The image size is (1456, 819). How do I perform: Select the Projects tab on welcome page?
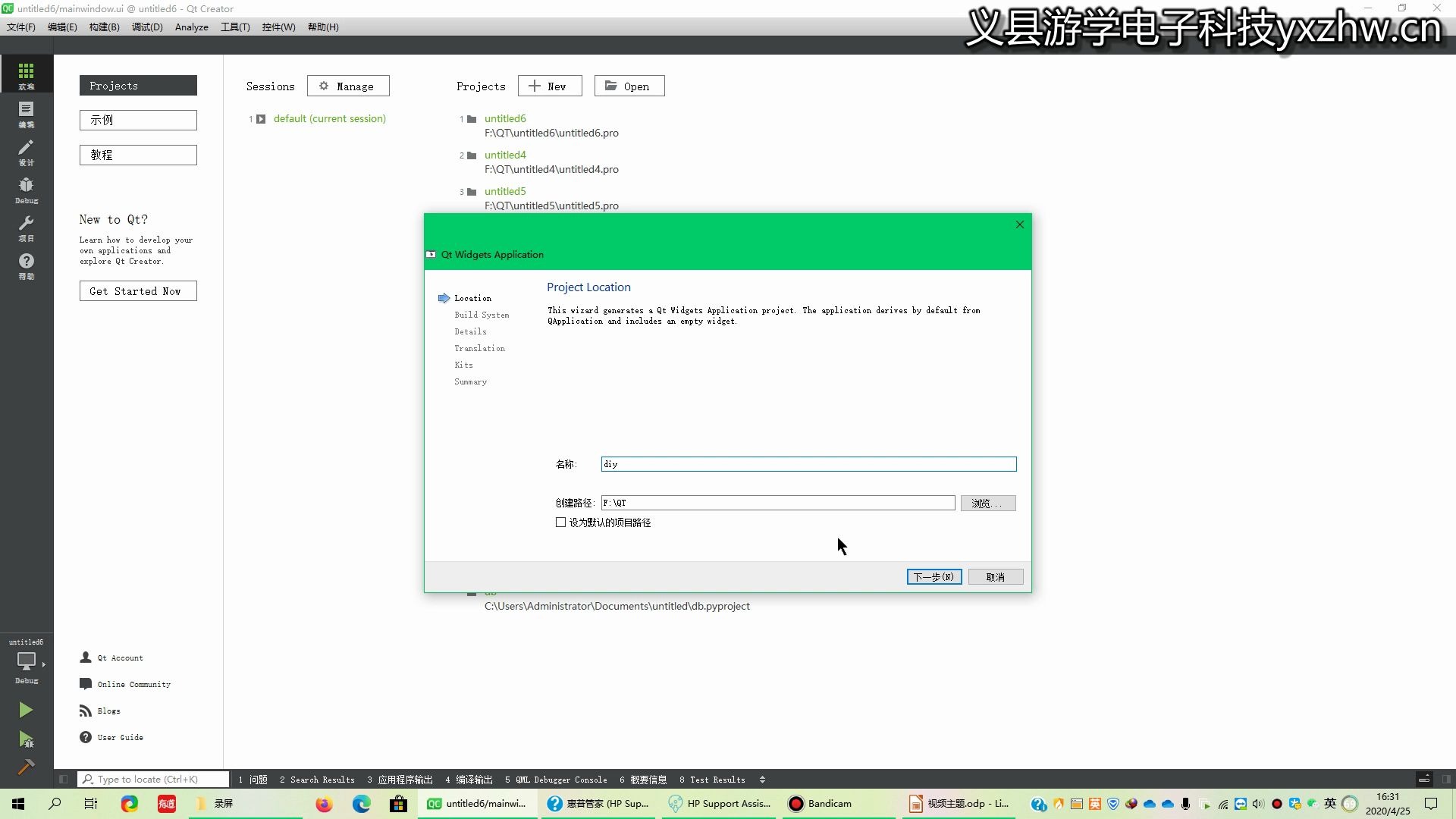138,86
